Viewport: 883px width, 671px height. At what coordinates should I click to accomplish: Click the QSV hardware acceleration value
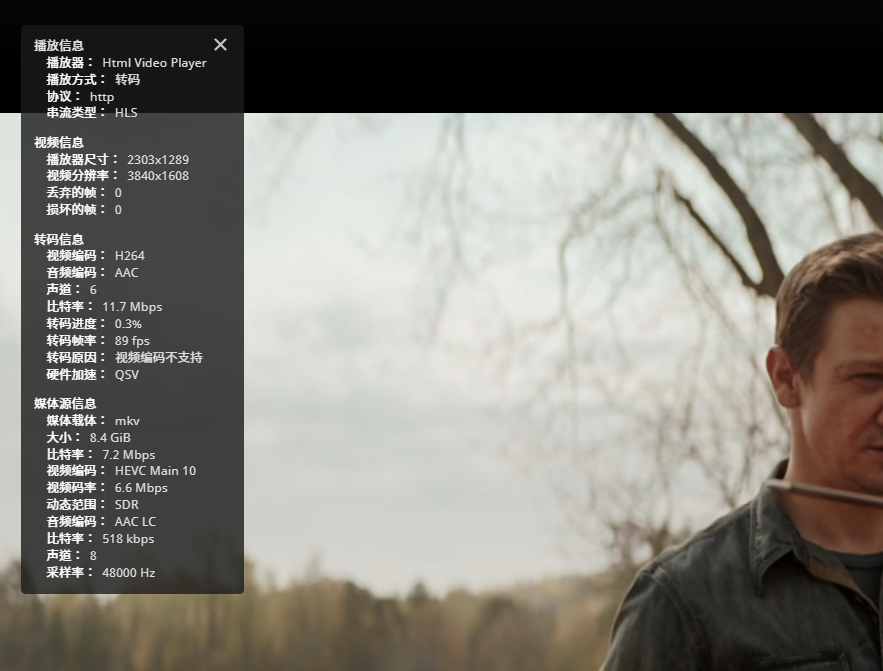coord(127,375)
